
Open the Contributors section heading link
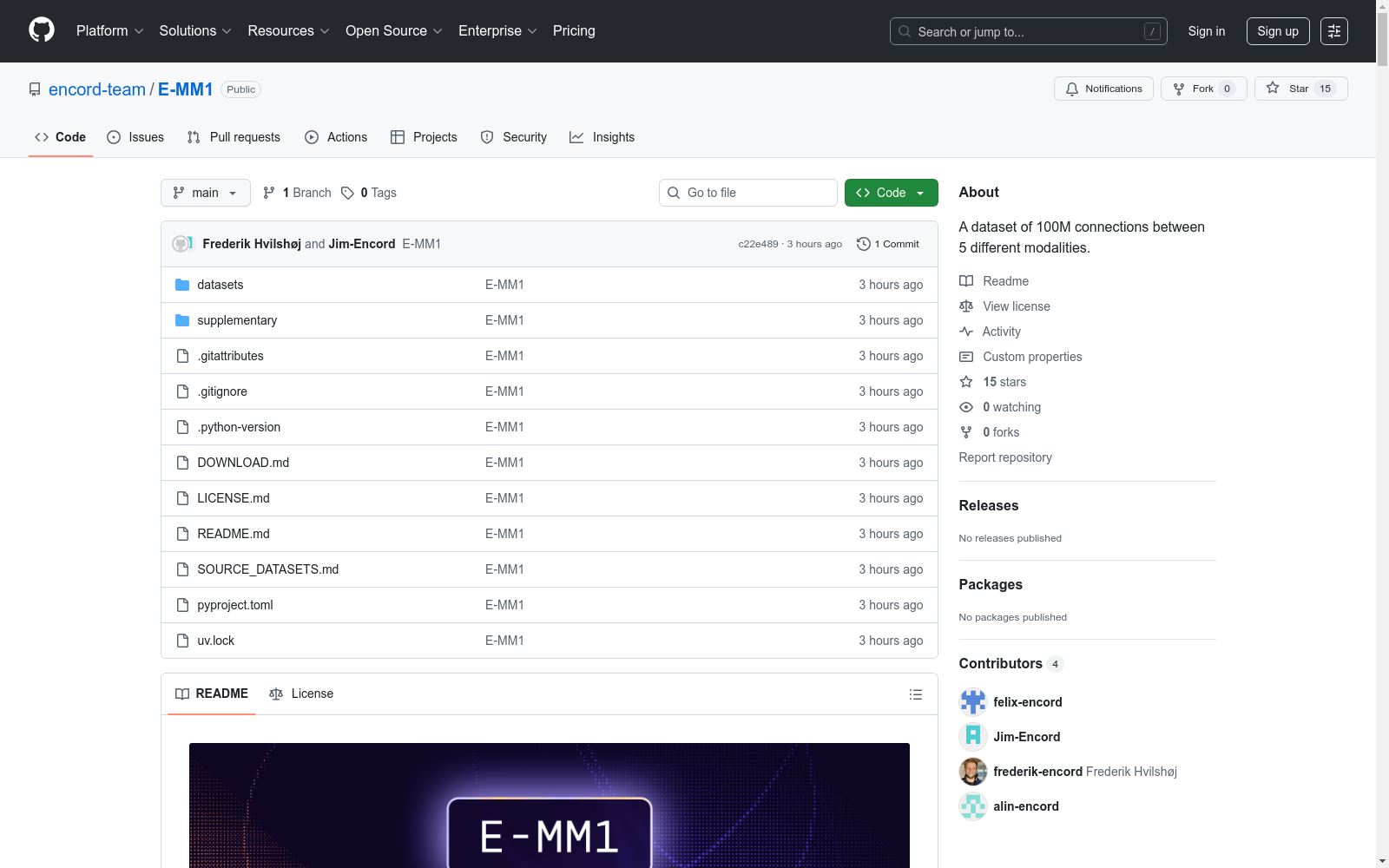(x=1011, y=663)
